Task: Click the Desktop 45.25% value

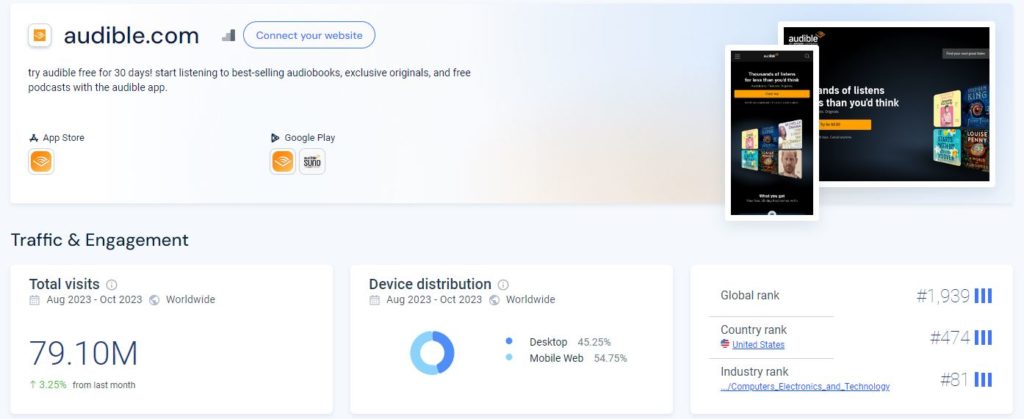Action: (594, 342)
